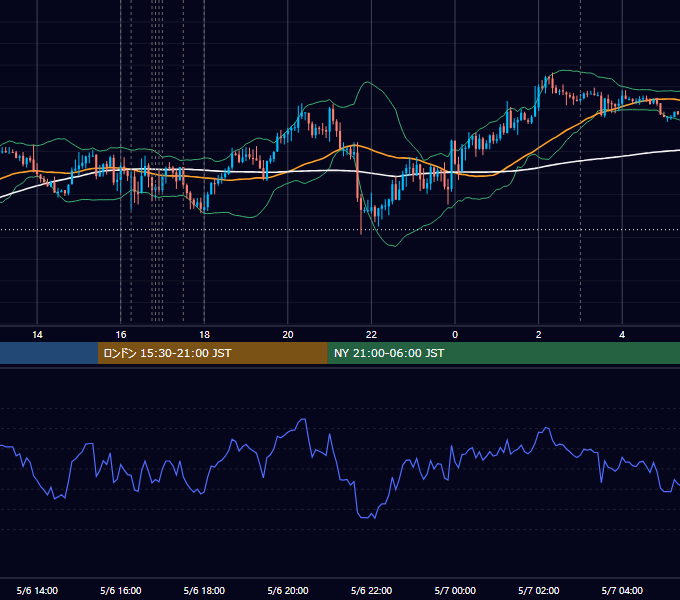680x600 pixels.
Task: Click the date label 5/6 20:00
Action: [288, 590]
